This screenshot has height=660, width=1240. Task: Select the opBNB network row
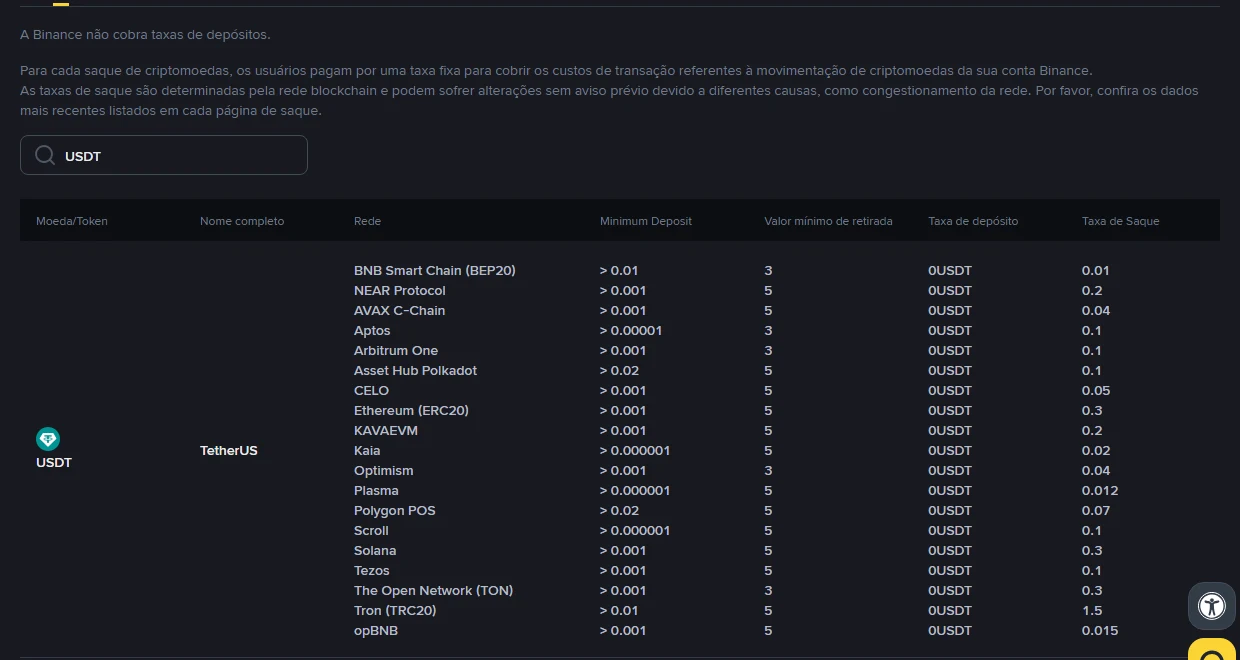[x=376, y=630]
